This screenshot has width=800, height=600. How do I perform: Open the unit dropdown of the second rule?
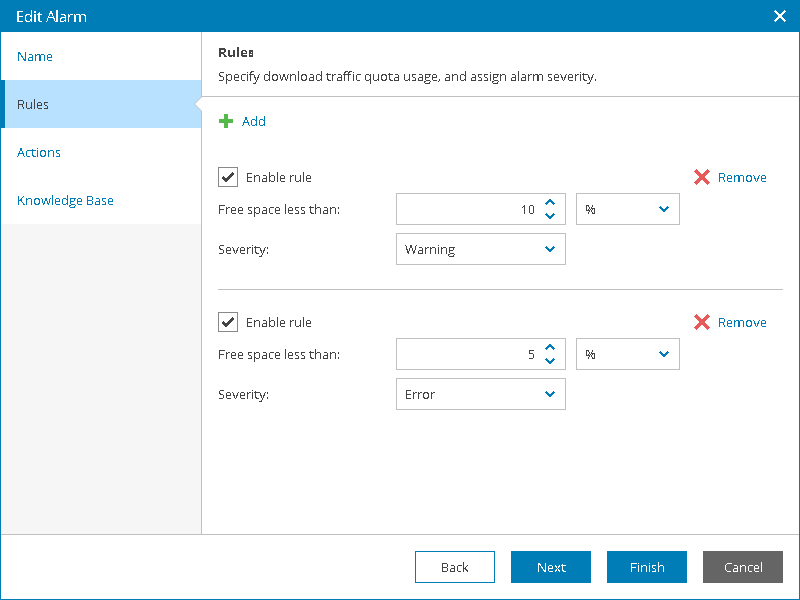coord(628,354)
